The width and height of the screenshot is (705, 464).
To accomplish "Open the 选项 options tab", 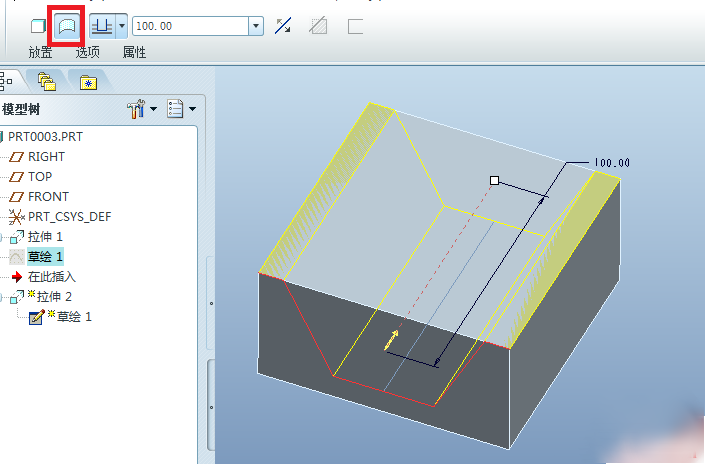I will [87, 52].
